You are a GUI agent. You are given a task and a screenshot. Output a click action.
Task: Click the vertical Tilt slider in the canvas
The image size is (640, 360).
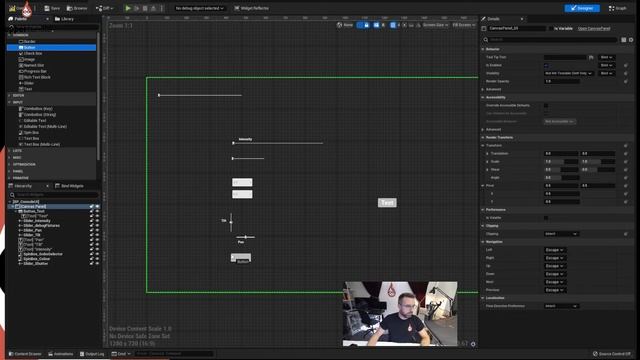click(x=231, y=222)
